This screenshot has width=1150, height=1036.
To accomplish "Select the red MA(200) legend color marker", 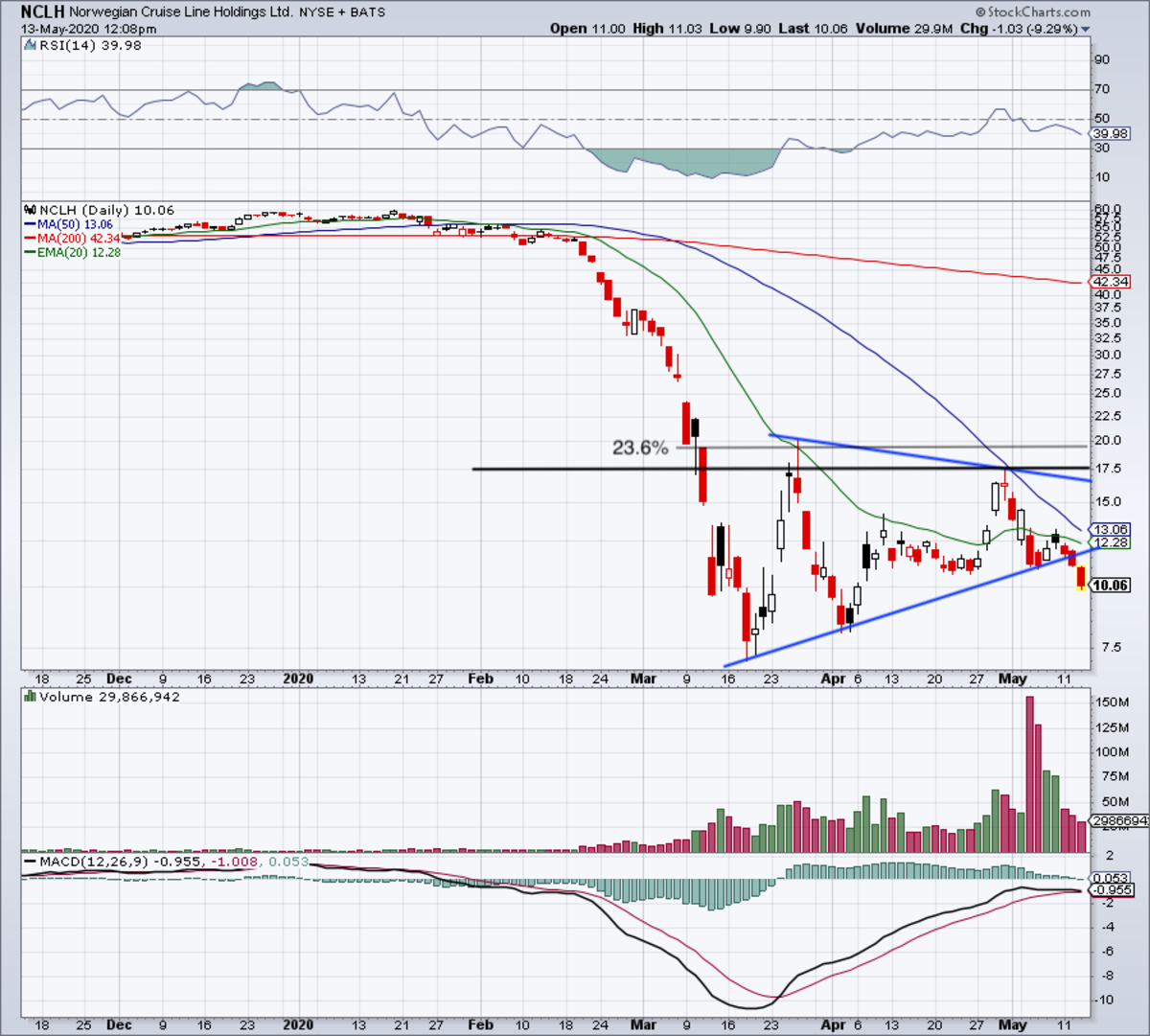I will [30, 239].
